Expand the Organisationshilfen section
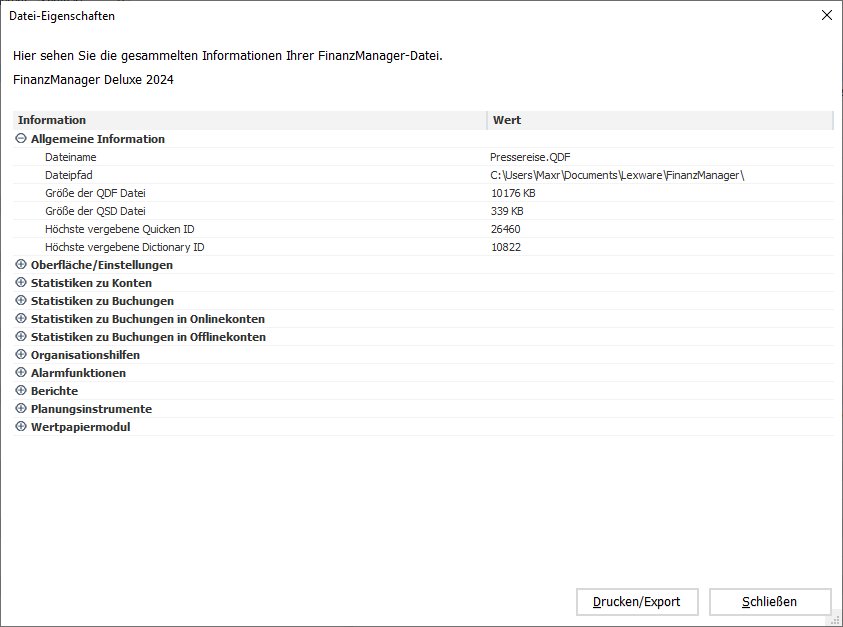 (22, 355)
